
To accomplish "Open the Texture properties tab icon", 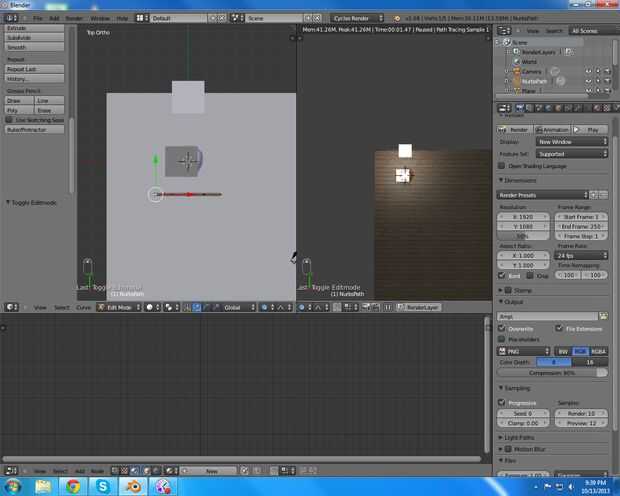I will click(606, 108).
